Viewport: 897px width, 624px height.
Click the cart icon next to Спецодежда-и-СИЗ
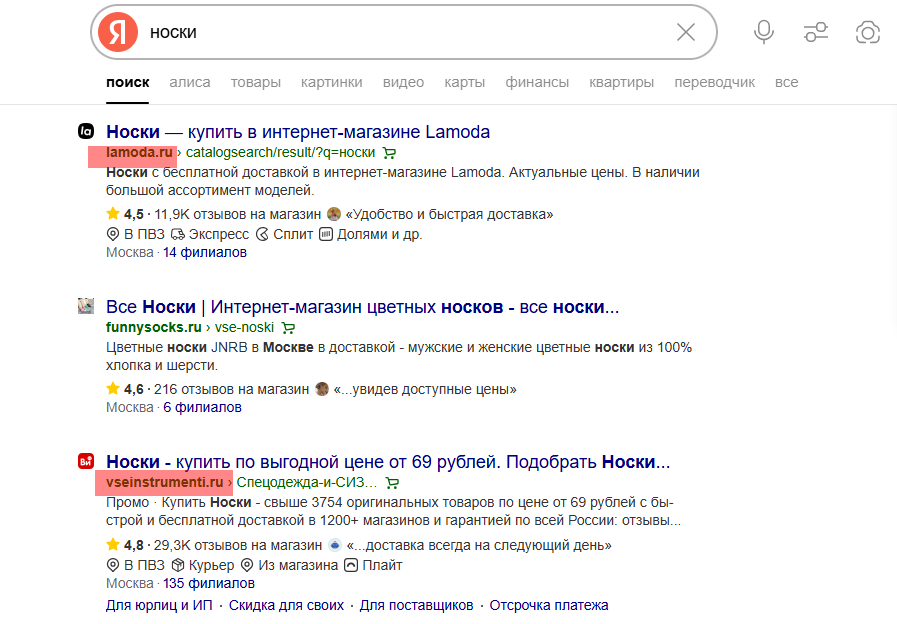392,483
